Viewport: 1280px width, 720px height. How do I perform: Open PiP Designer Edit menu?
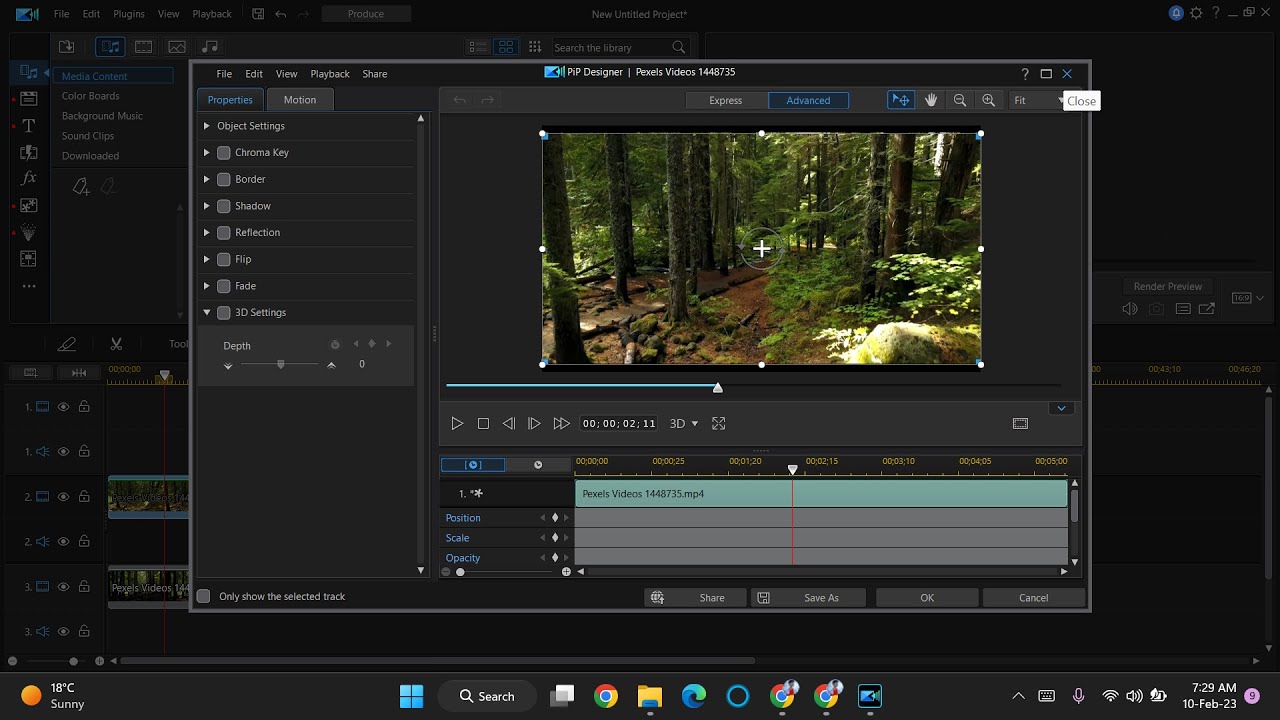tap(254, 74)
